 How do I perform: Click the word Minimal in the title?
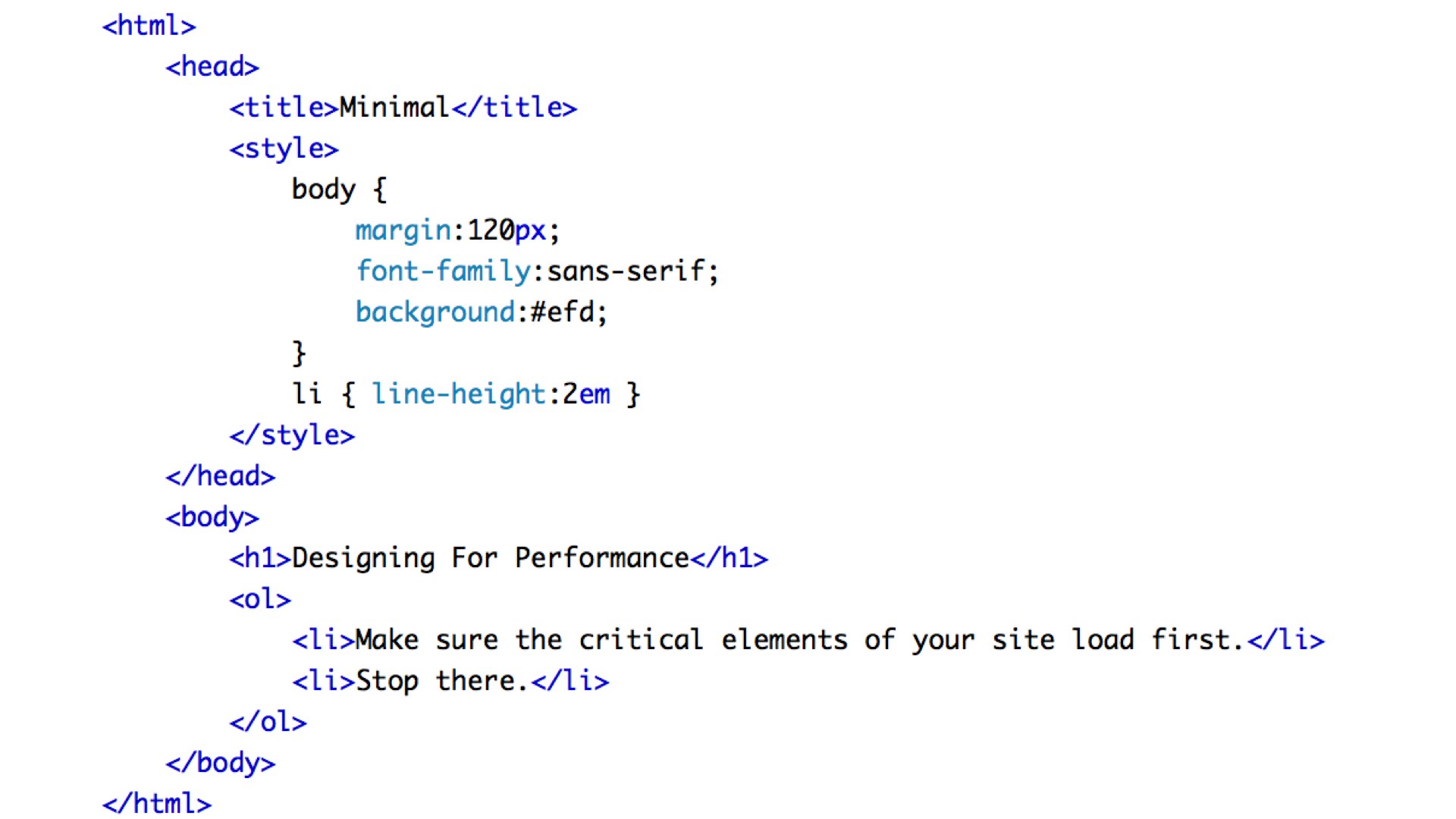394,107
